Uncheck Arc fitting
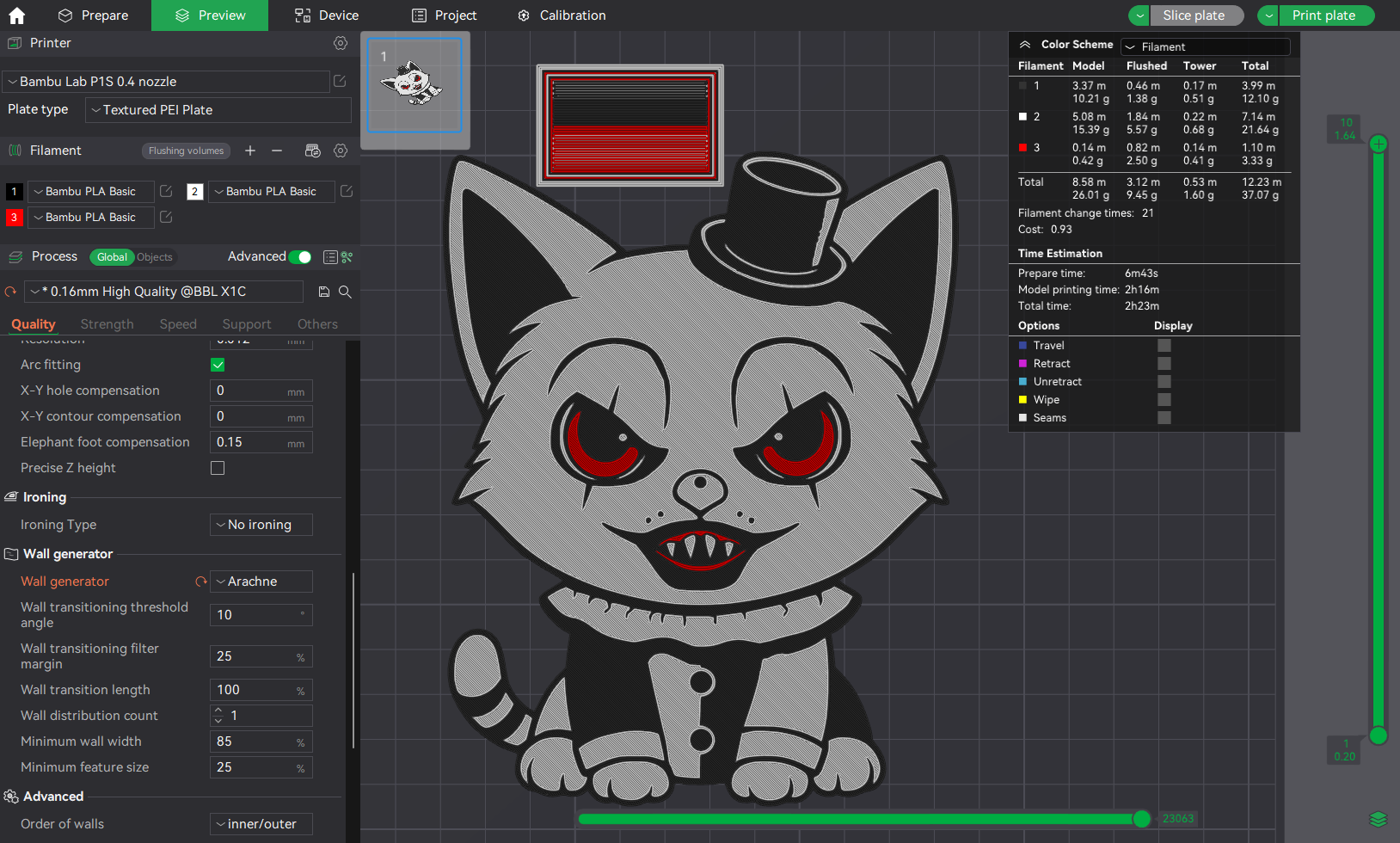Image resolution: width=1400 pixels, height=843 pixels. click(x=218, y=365)
